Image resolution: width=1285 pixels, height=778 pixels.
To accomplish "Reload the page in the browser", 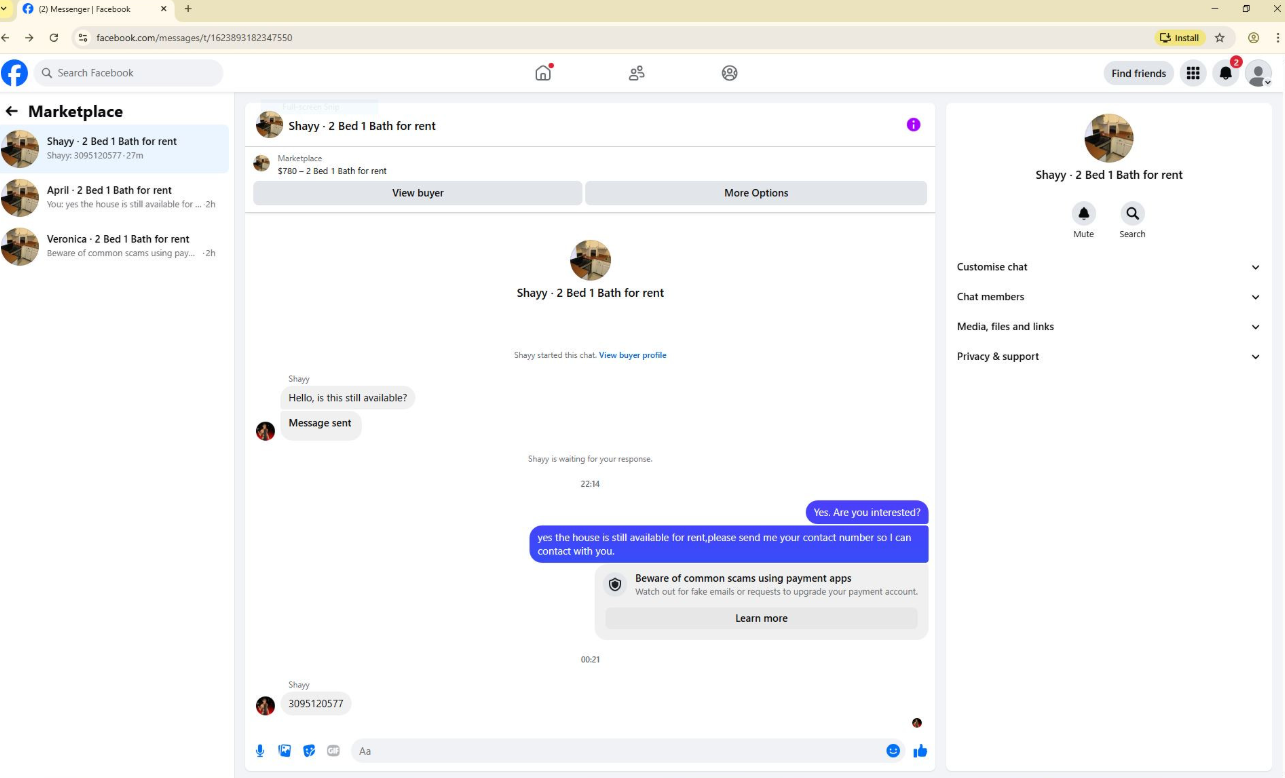I will pyautogui.click(x=54, y=38).
